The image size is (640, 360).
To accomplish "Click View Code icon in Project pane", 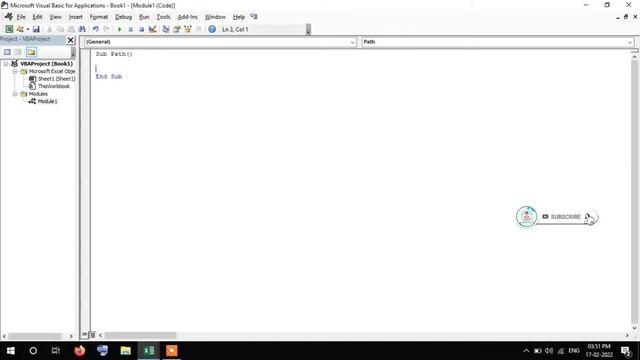I will [x=7, y=52].
